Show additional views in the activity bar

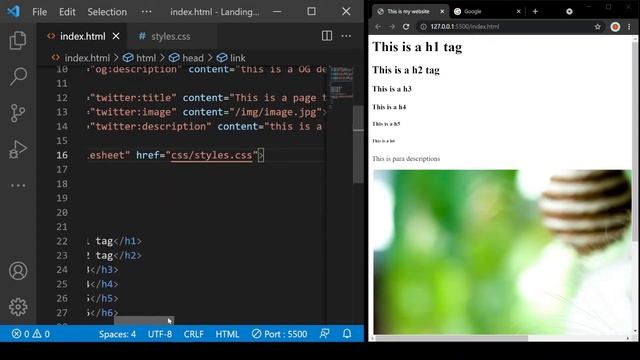coord(18,185)
